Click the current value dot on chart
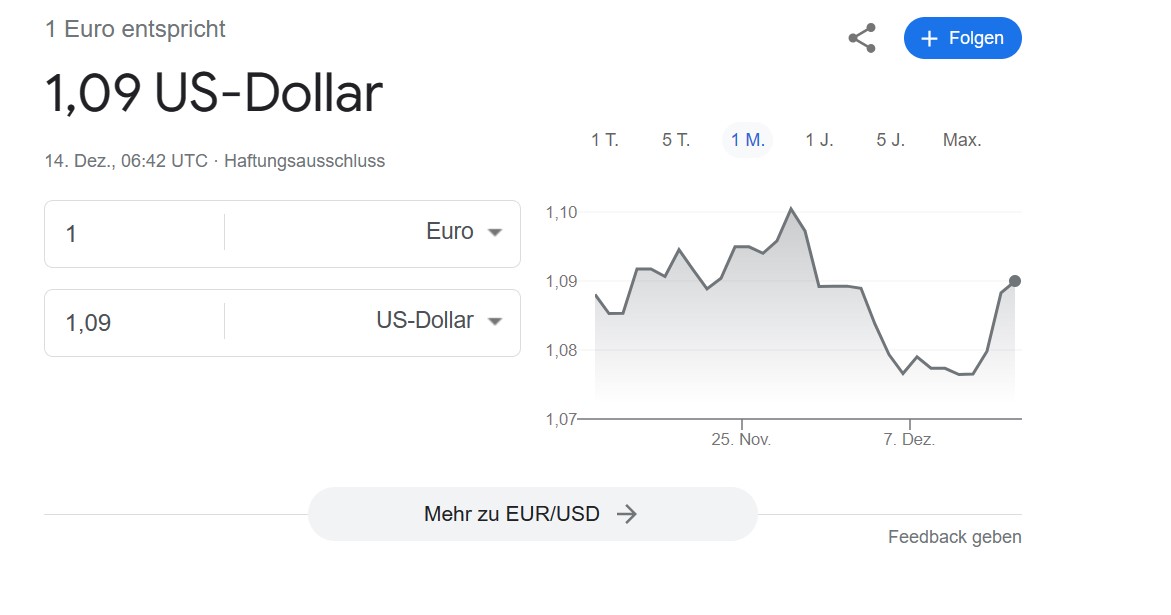Image resolution: width=1171 pixels, height=615 pixels. point(1014,281)
